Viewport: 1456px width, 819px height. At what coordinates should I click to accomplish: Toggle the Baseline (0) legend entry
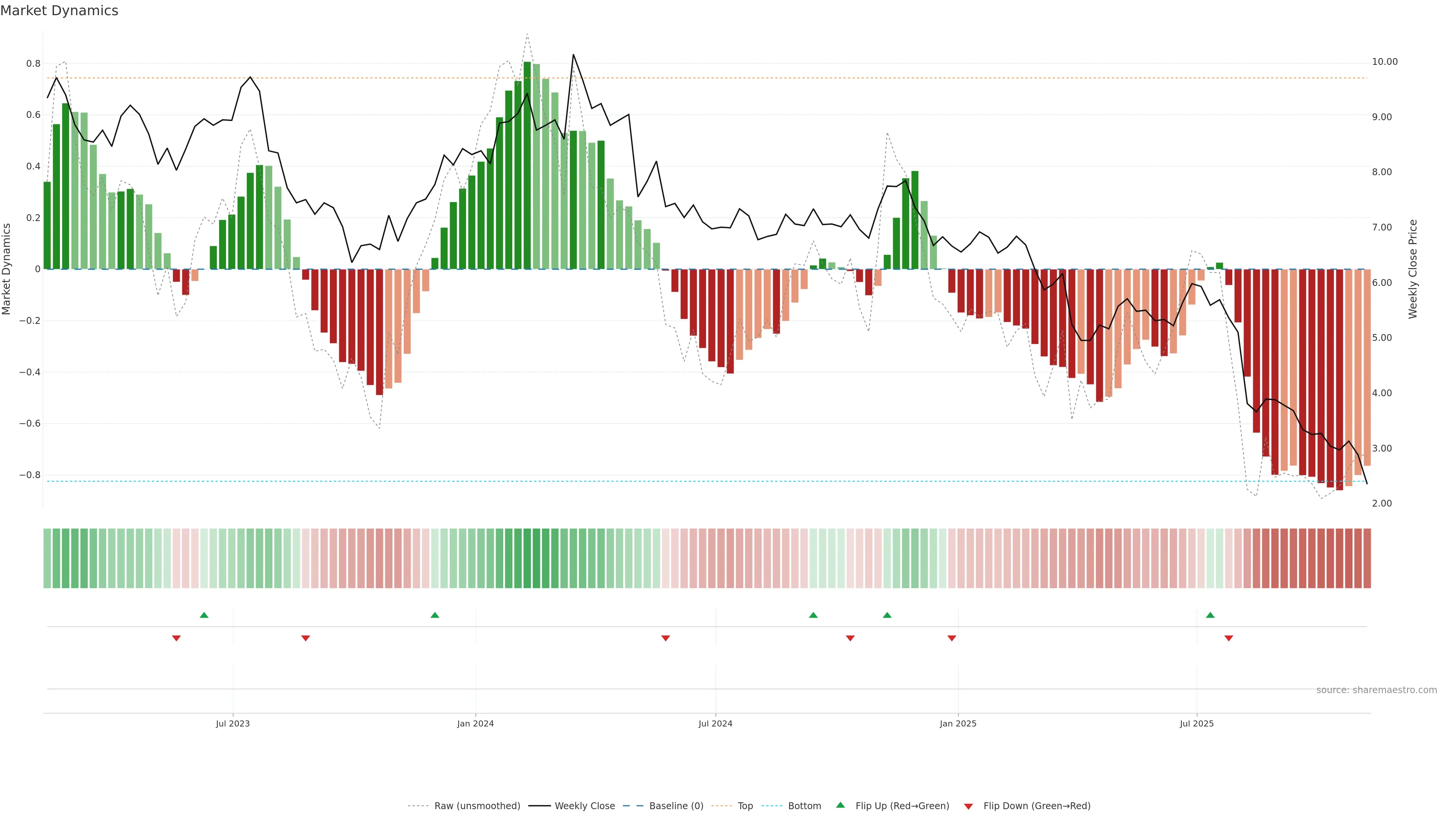(x=676, y=805)
